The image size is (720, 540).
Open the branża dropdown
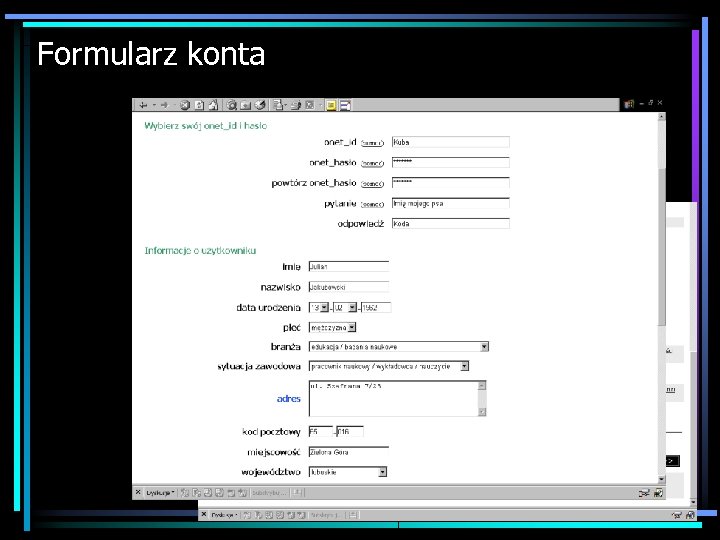tap(484, 347)
